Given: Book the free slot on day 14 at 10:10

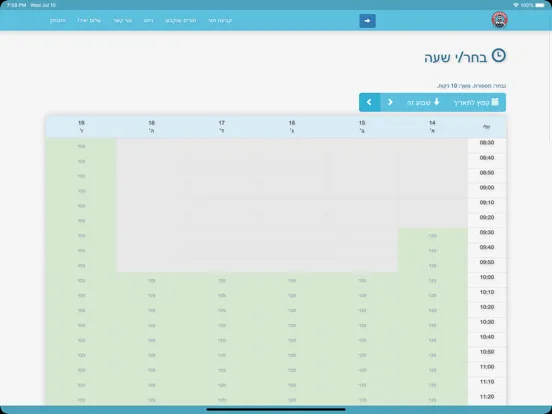Looking at the screenshot, I should pos(433,295).
